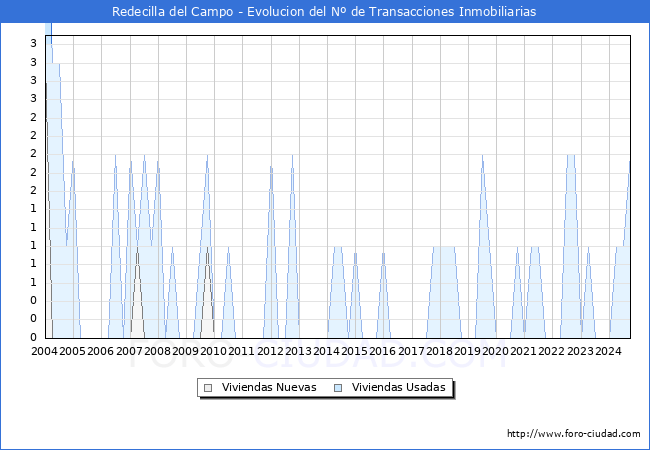Click the 2024 x-axis label
The height and width of the screenshot is (450, 650).
pos(608,351)
